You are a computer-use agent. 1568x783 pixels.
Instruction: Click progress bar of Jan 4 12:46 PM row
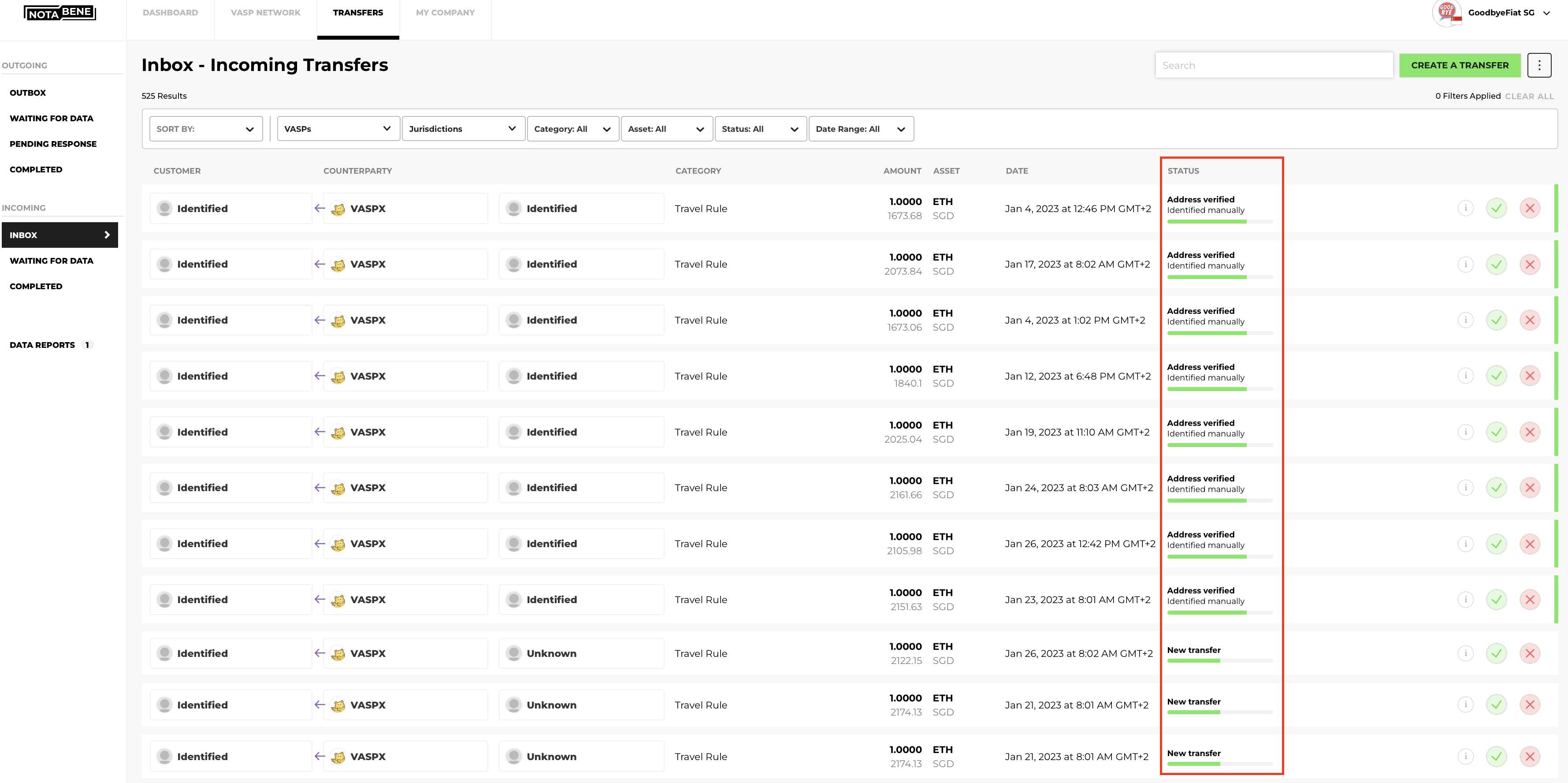click(x=1220, y=222)
